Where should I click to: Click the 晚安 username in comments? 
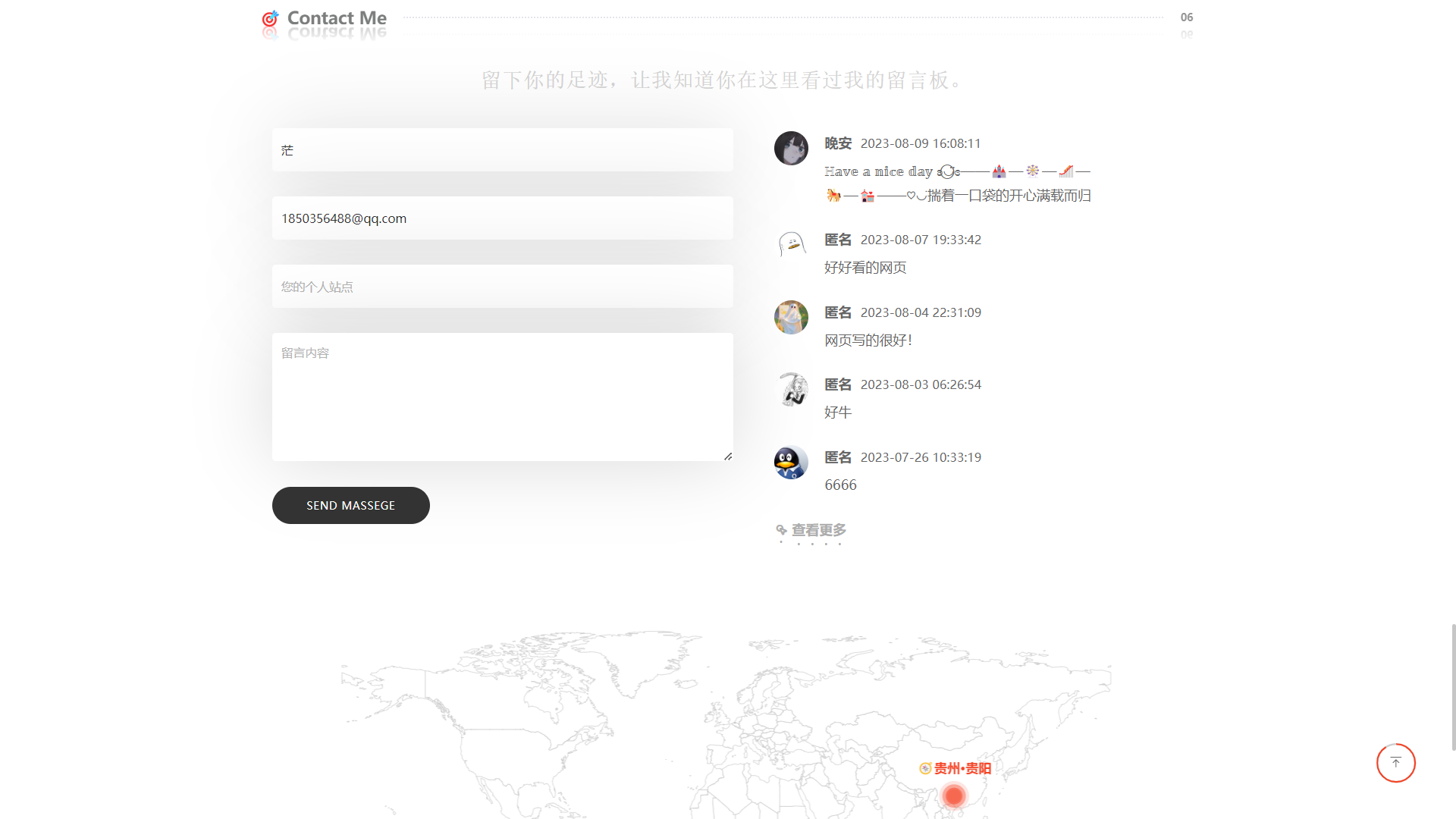[x=838, y=143]
